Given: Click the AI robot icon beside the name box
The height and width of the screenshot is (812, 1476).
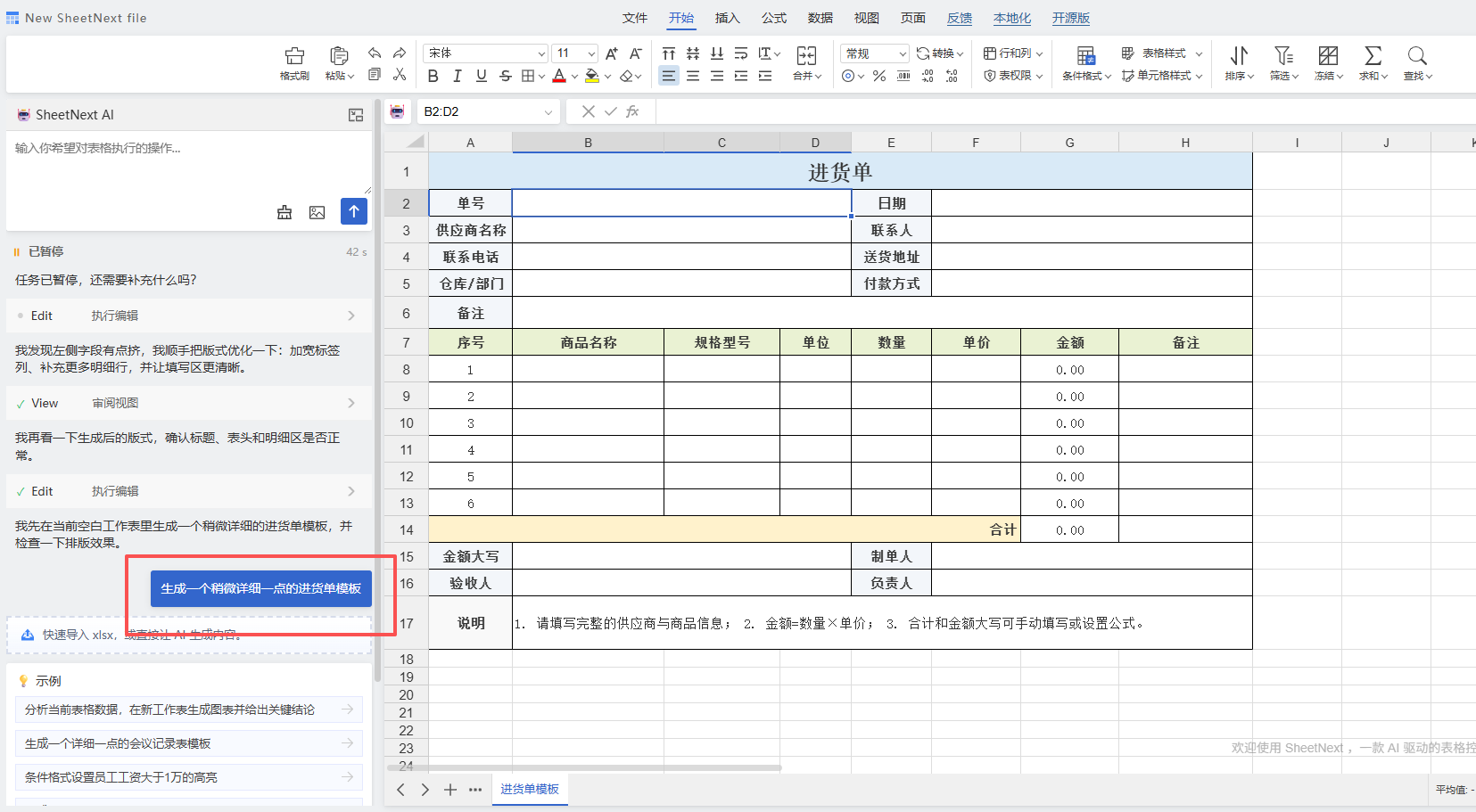Looking at the screenshot, I should 398,111.
